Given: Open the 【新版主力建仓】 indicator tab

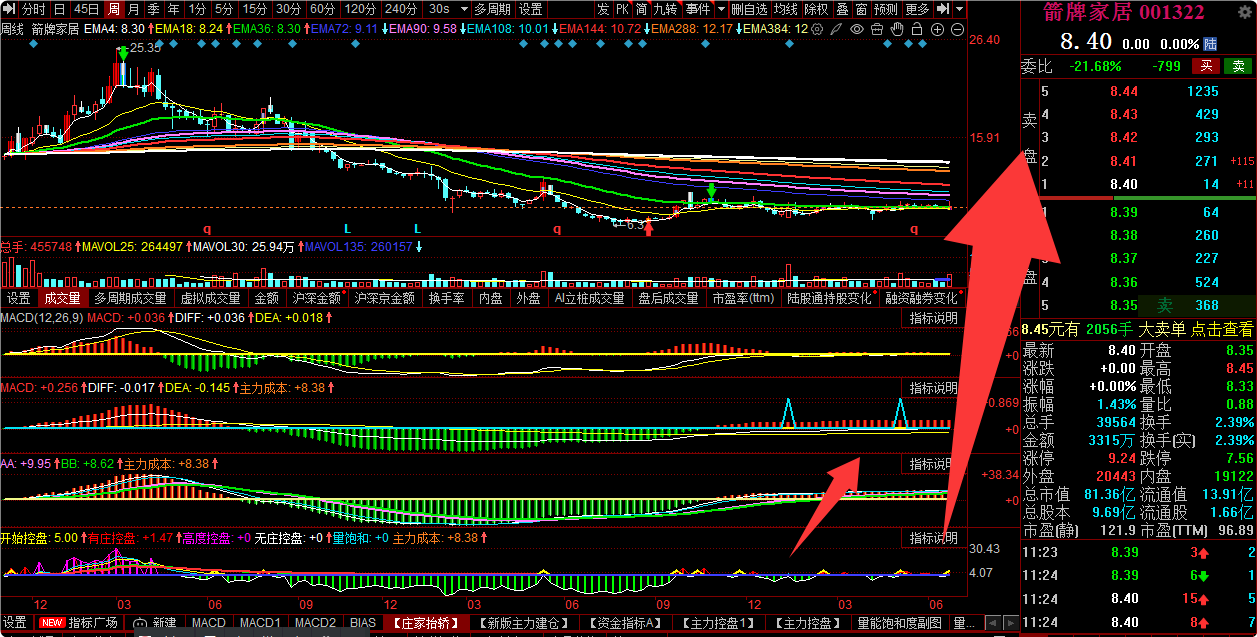Looking at the screenshot, I should (524, 623).
